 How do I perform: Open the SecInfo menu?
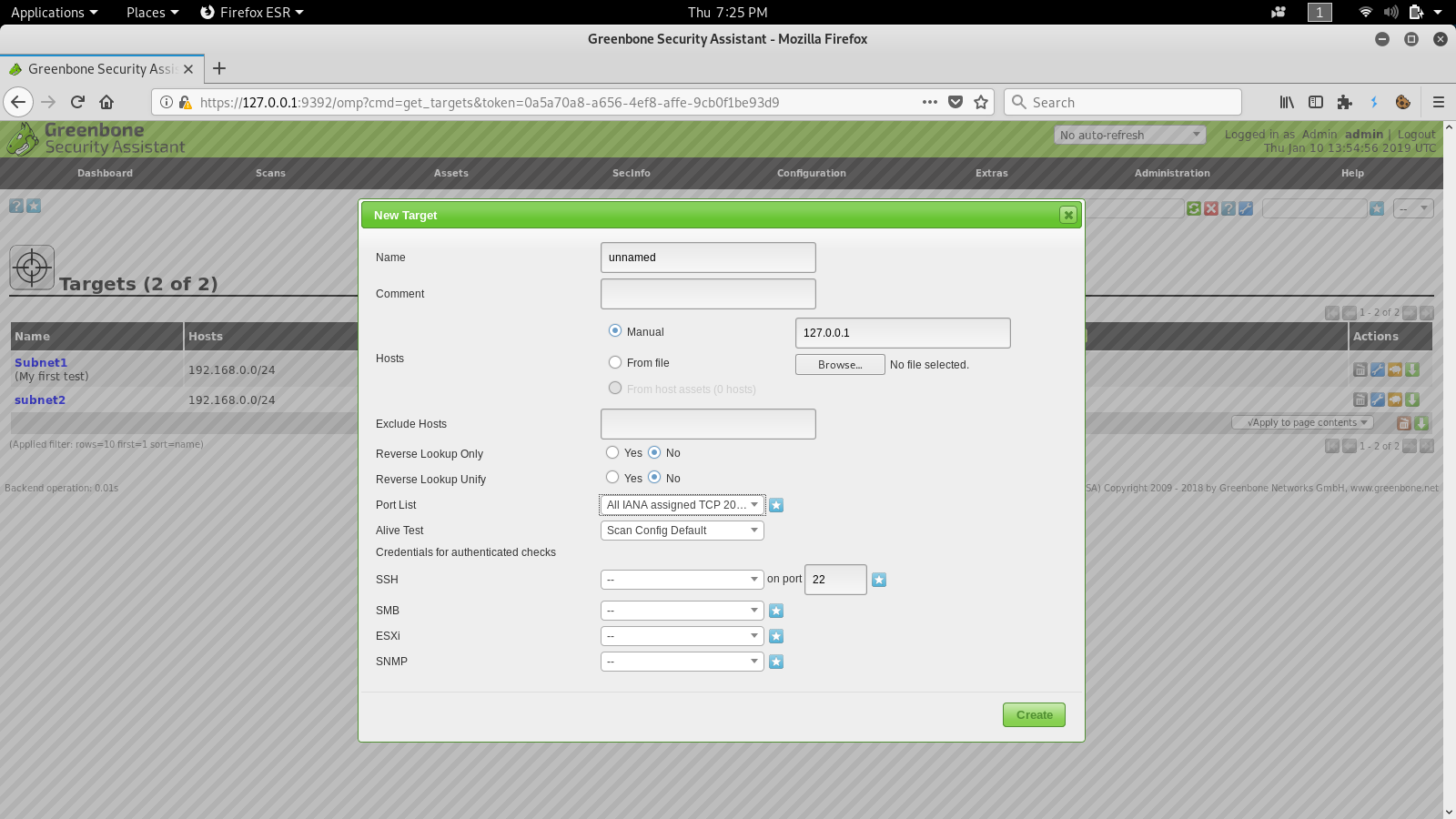tap(632, 173)
